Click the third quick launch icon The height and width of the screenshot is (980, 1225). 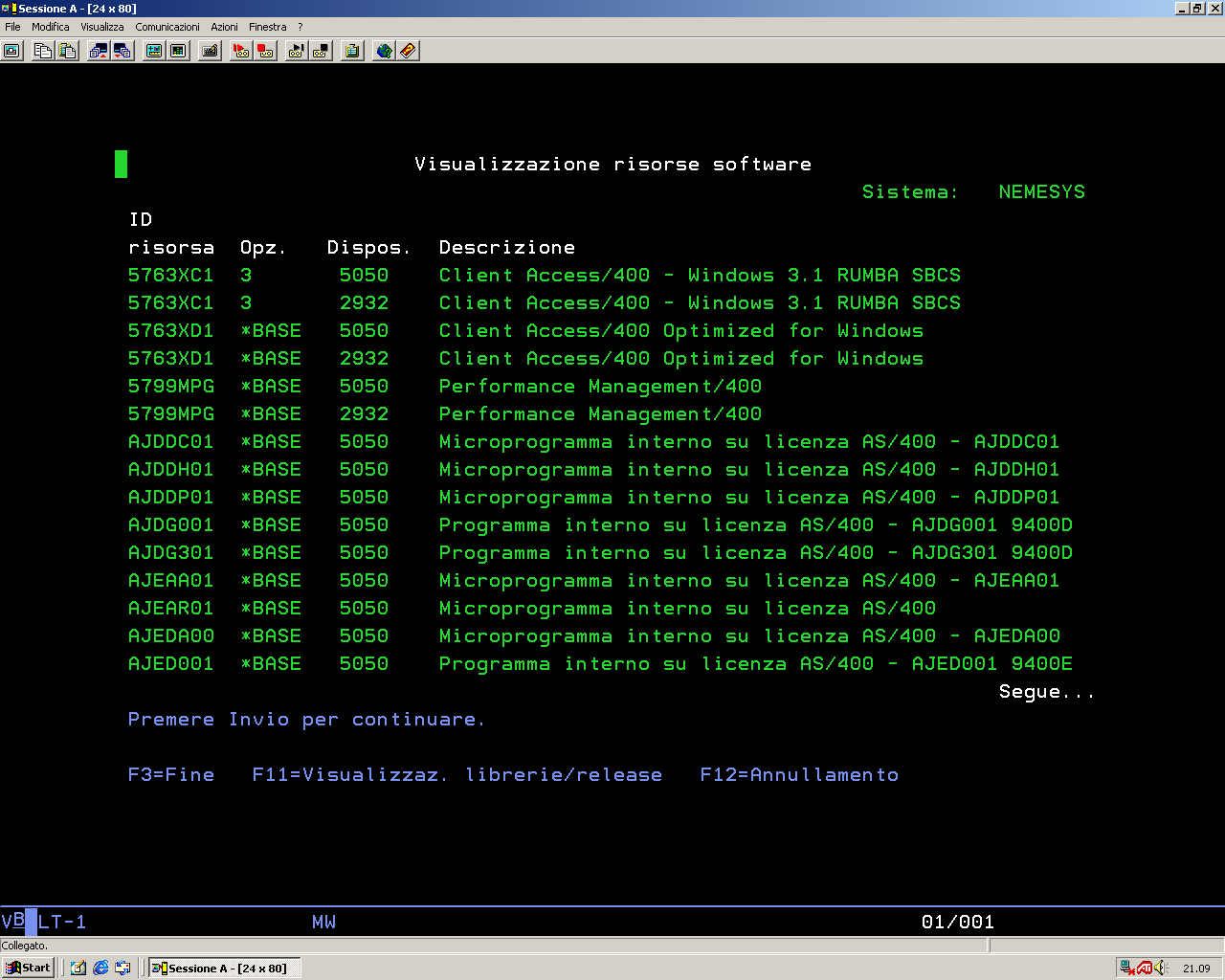point(122,968)
